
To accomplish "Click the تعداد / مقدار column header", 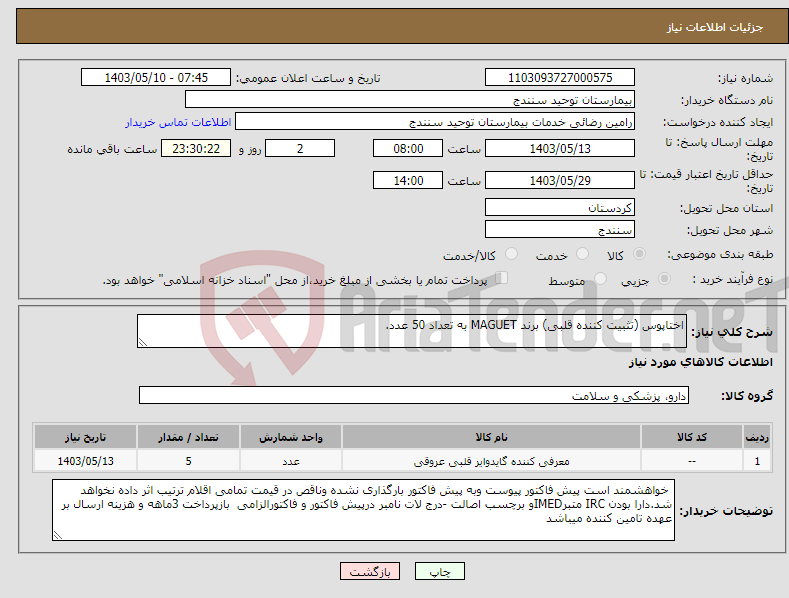I will point(188,437).
